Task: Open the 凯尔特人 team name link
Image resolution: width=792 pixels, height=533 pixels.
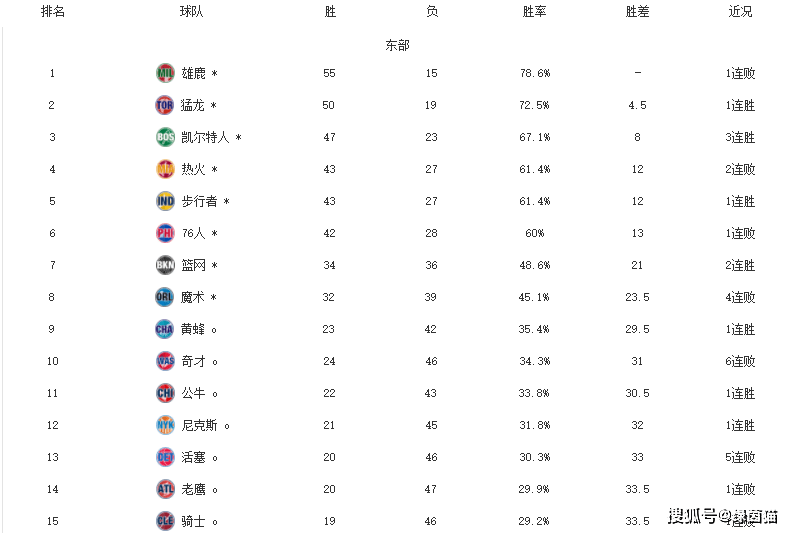Action: coord(205,137)
